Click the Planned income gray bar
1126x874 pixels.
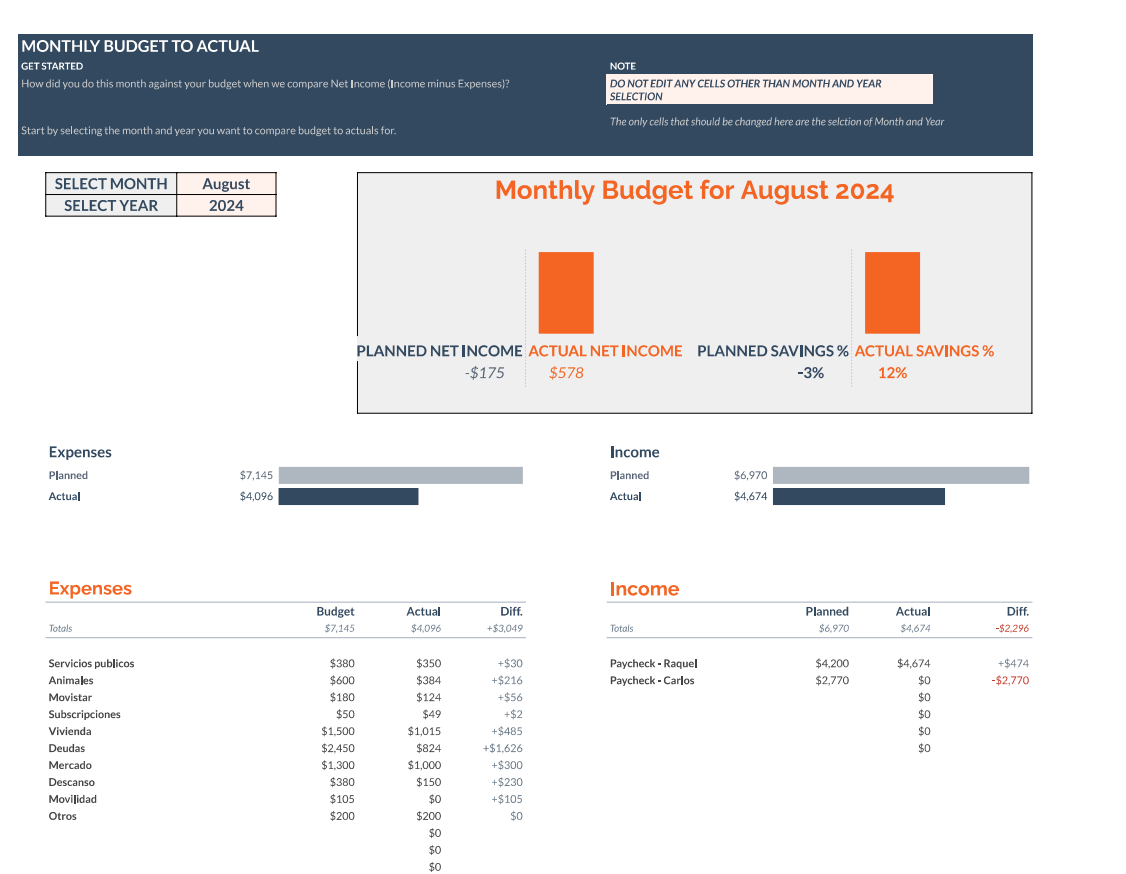(x=901, y=475)
